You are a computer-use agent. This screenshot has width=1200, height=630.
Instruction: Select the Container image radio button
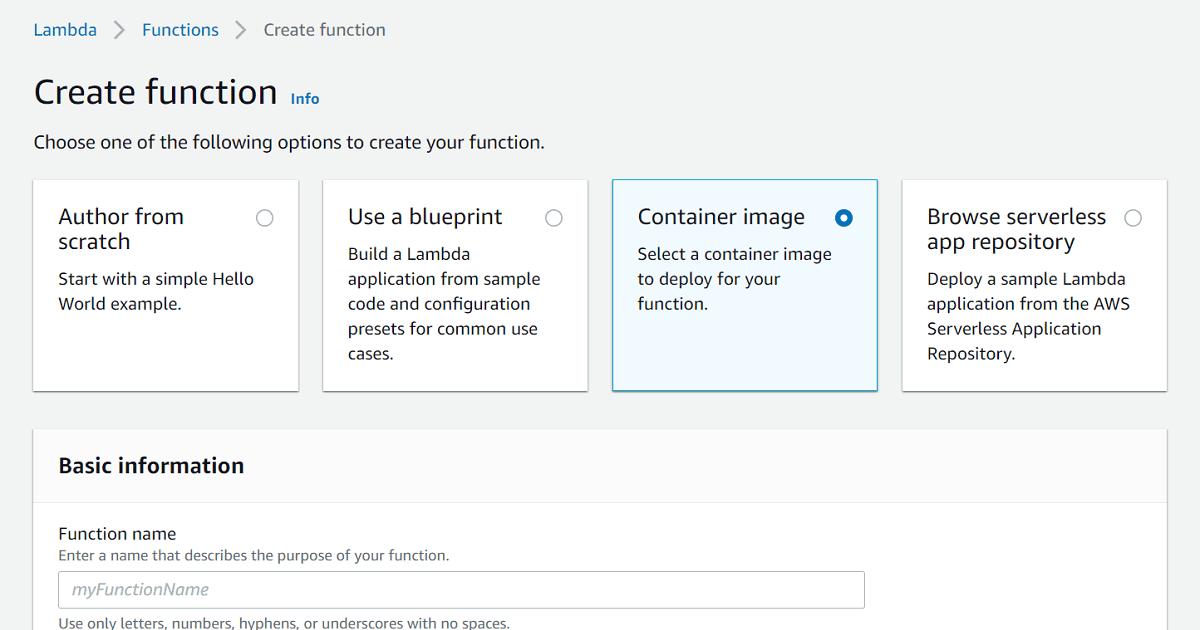[x=844, y=218]
